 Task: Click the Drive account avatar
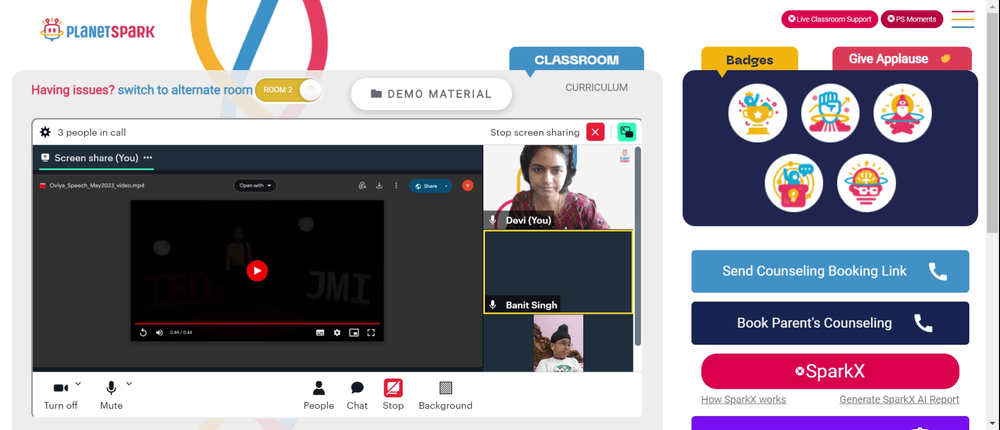[x=467, y=186]
